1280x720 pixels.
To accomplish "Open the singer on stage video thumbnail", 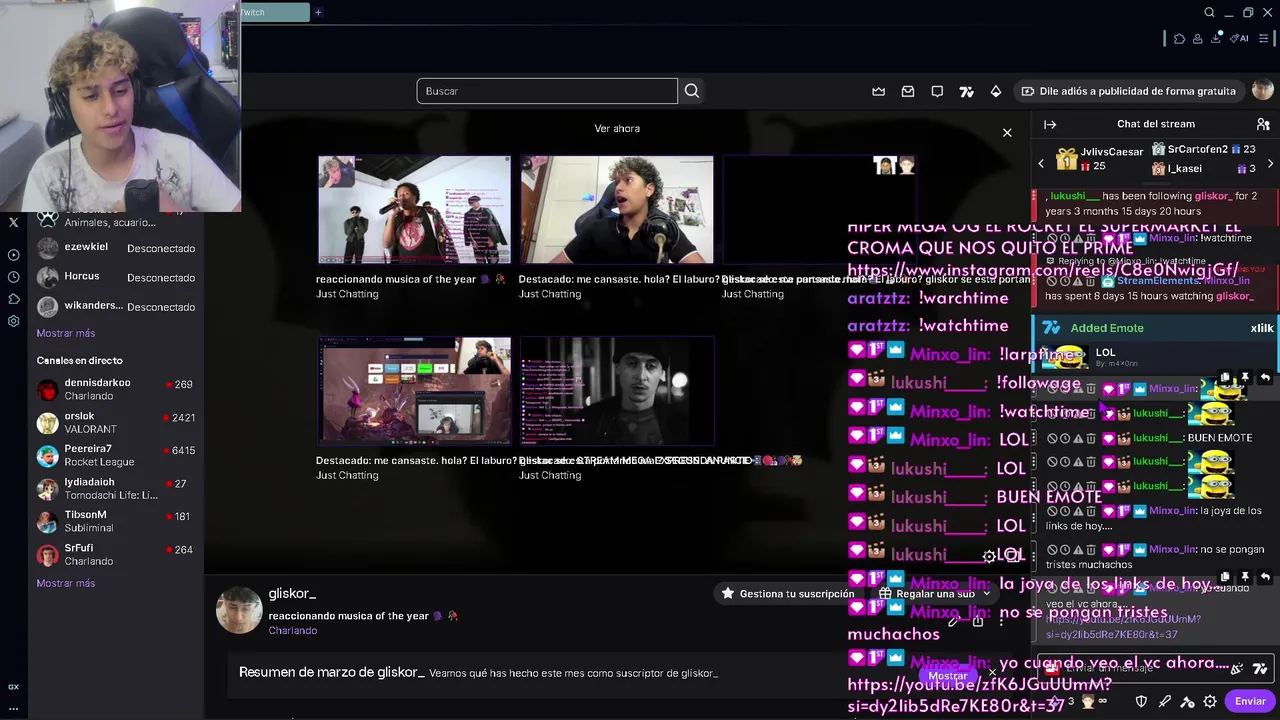I will [414, 209].
